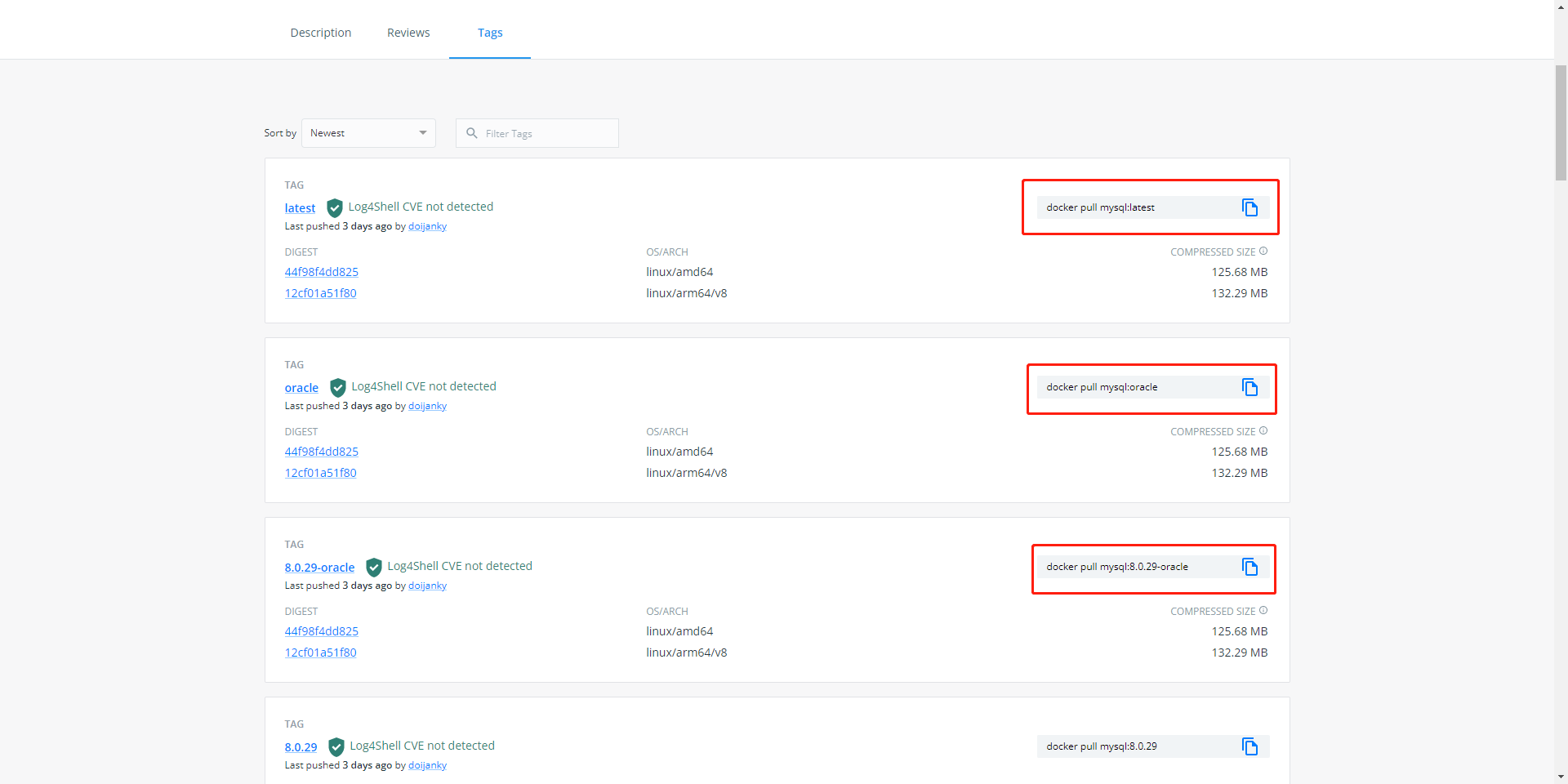The width and height of the screenshot is (1568, 784).
Task: Open the latest tag link
Action: tap(300, 208)
